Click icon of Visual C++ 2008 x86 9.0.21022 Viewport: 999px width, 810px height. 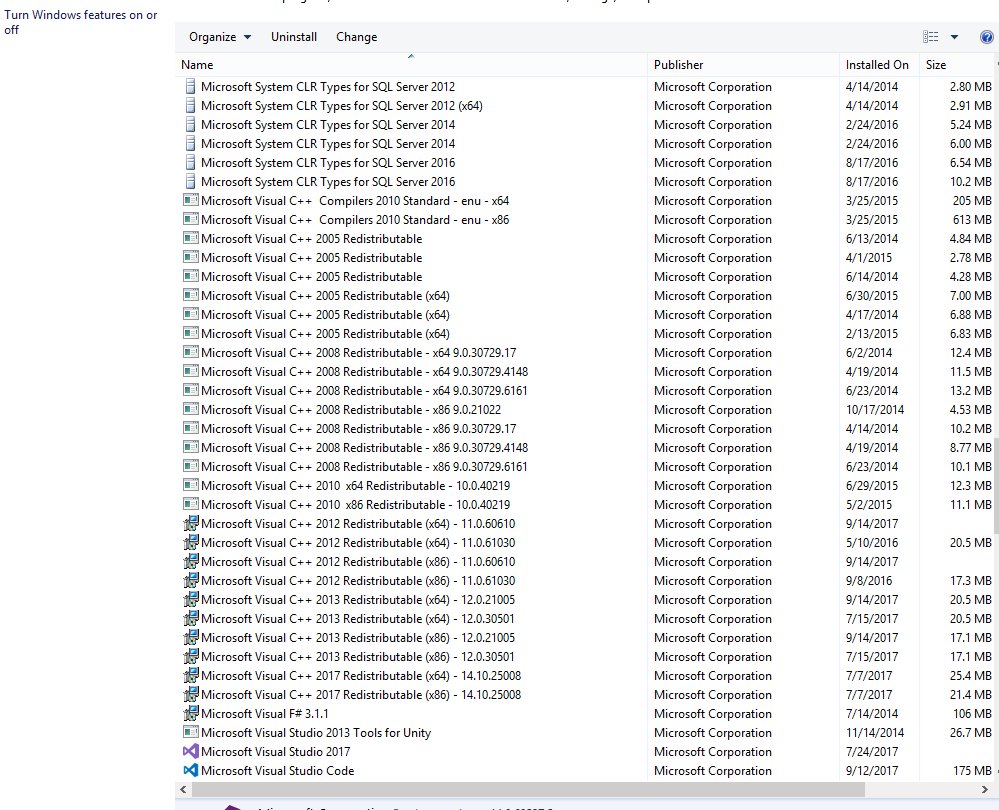click(190, 409)
